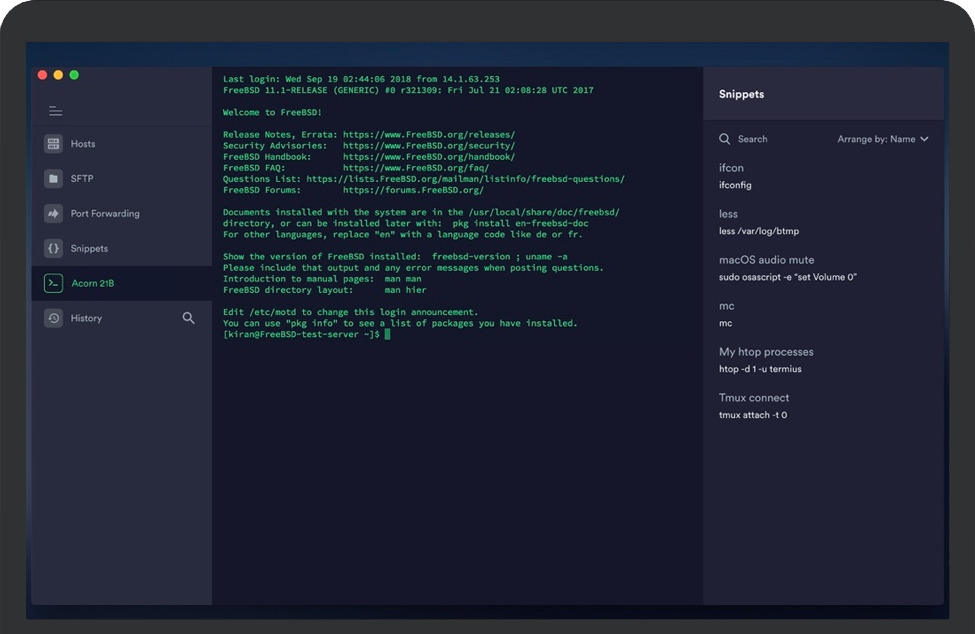Click the FreeBSD security URL in terminal
The height and width of the screenshot is (634, 975).
(x=428, y=145)
